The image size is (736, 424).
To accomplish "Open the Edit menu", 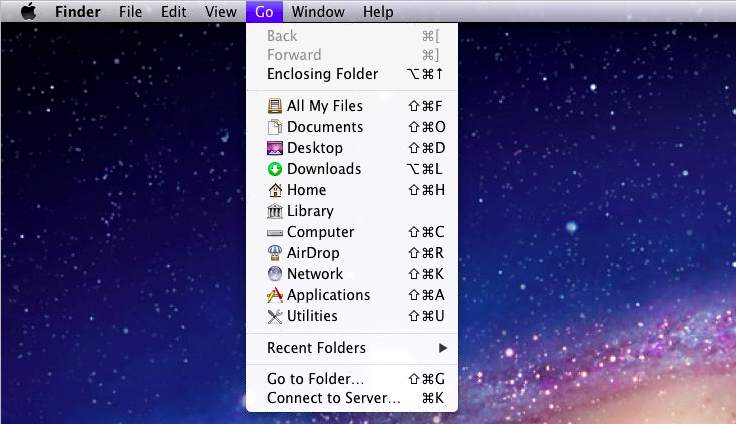I will [173, 11].
